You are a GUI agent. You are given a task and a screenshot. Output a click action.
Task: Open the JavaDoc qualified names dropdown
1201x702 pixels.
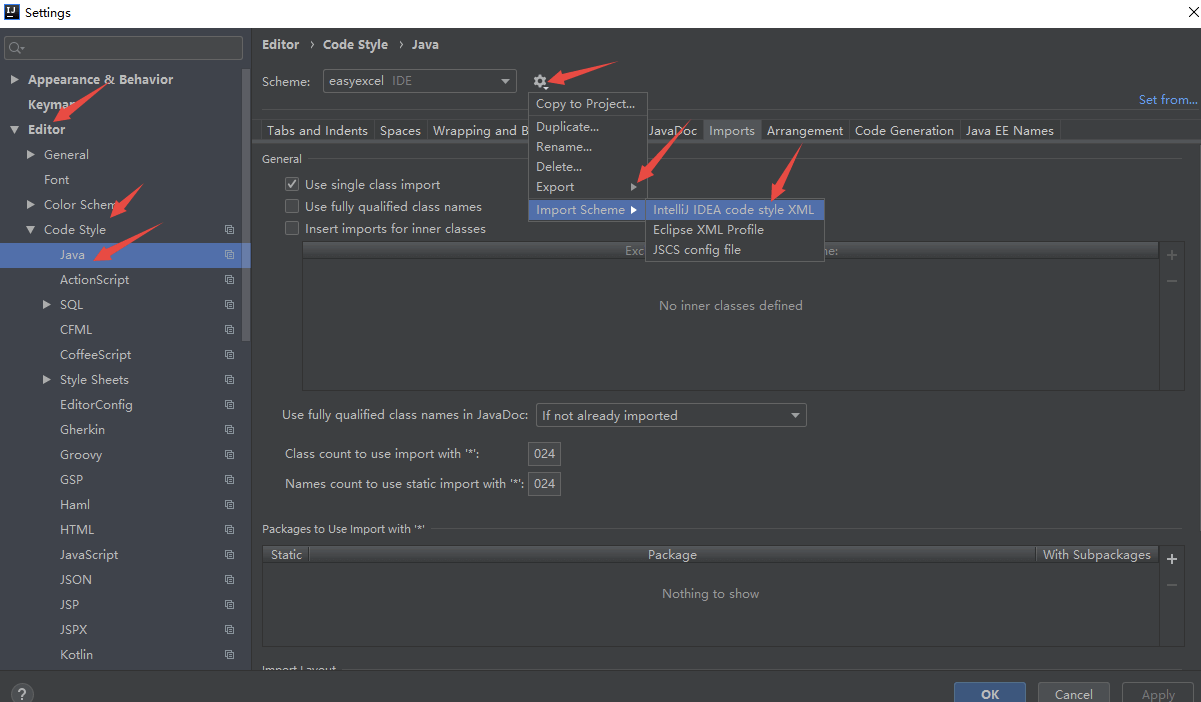(671, 415)
